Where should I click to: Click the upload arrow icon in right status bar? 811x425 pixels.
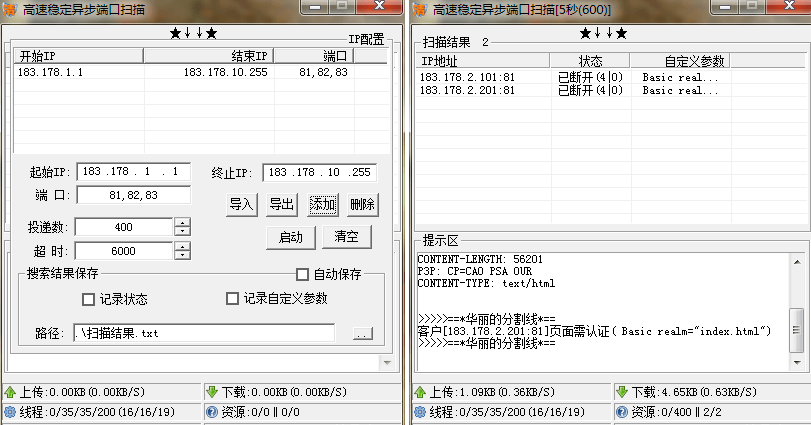pos(422,392)
